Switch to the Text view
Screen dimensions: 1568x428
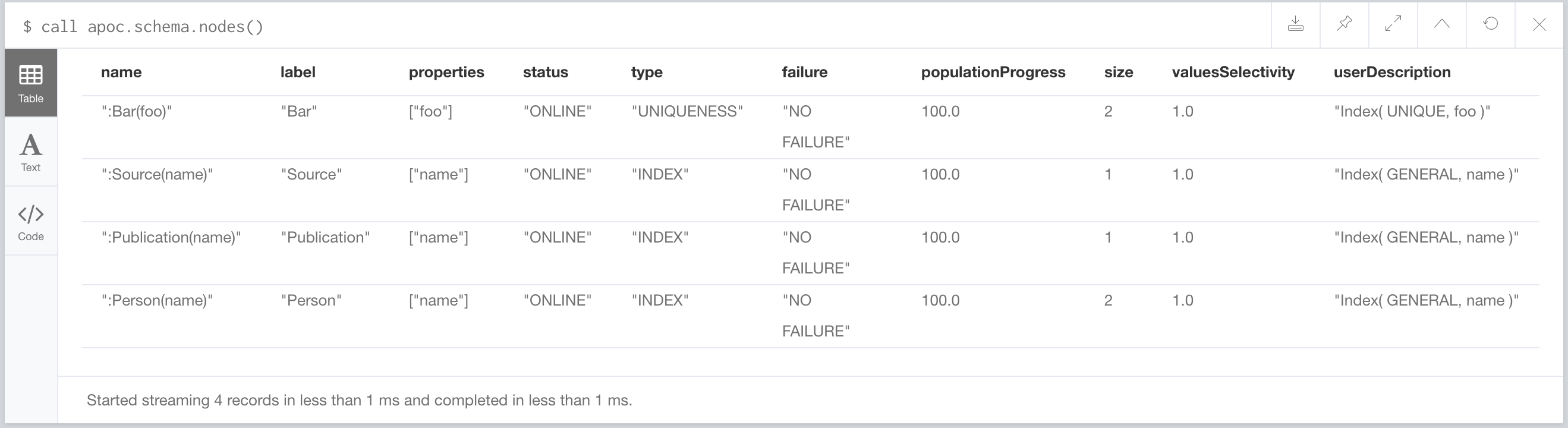pyautogui.click(x=30, y=152)
